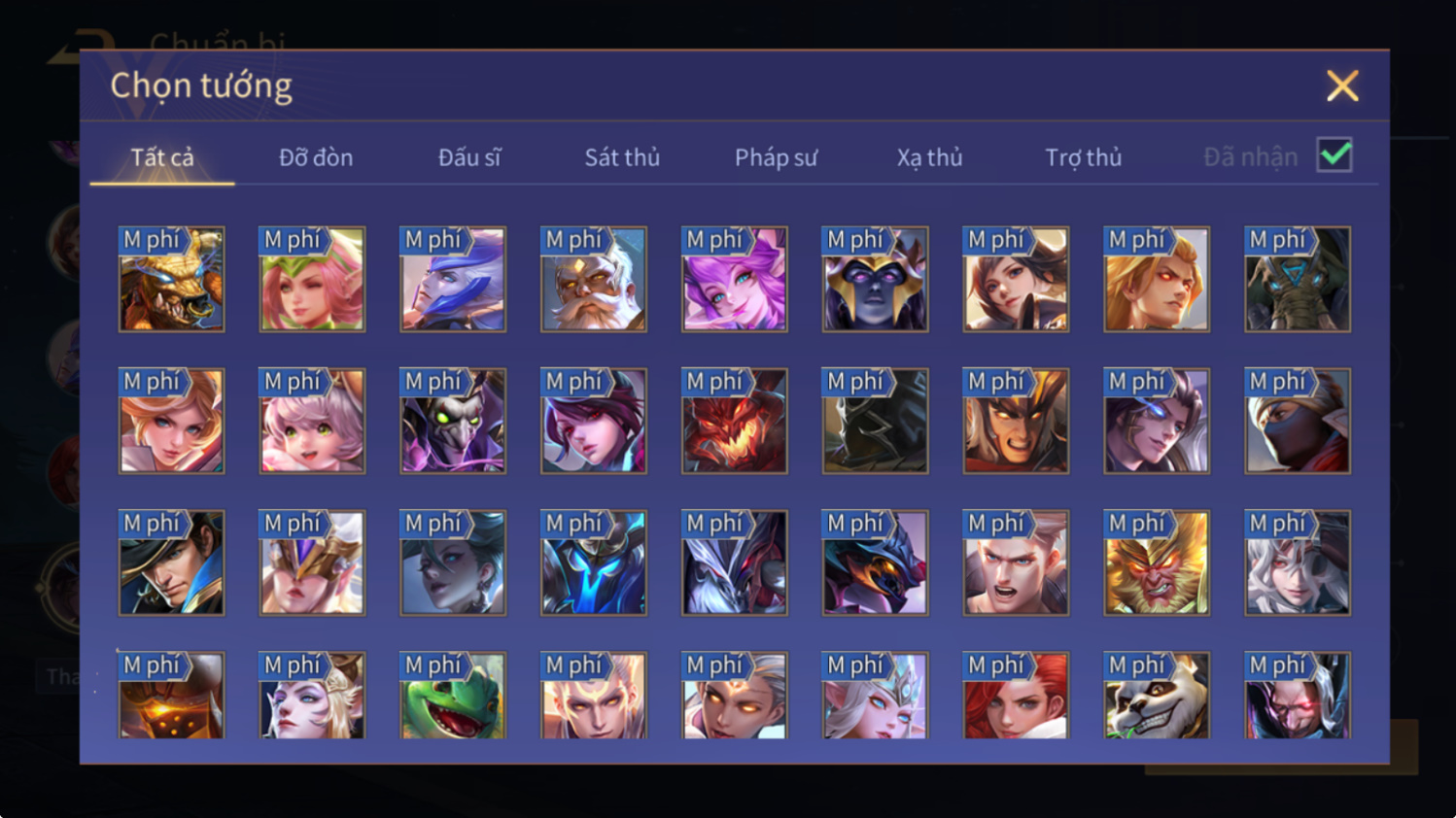This screenshot has height=818, width=1456.
Task: Switch to the Đỡ đòn tab
Action: tap(316, 157)
